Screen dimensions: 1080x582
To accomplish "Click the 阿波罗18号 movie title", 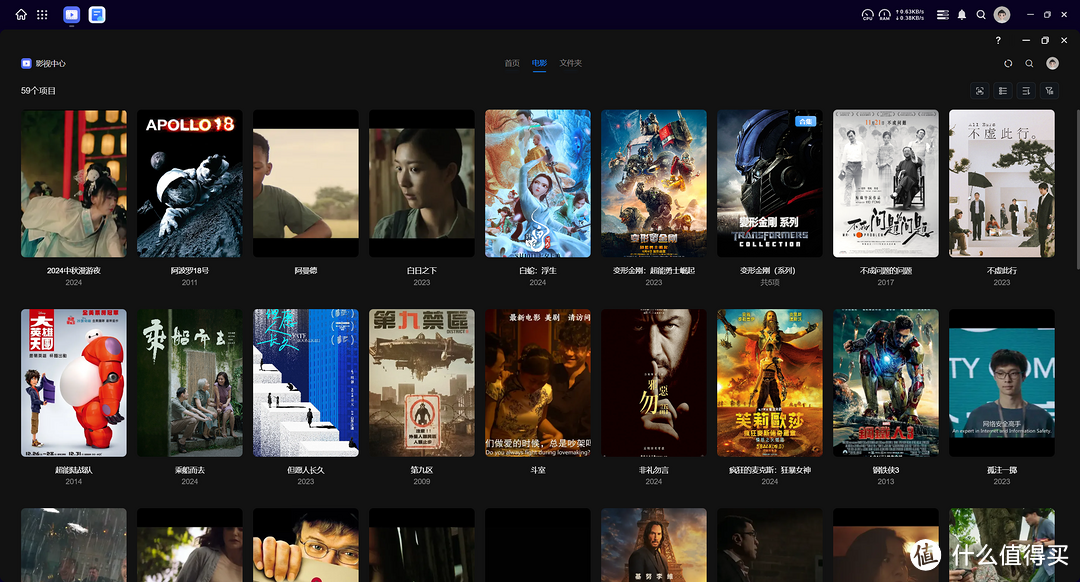I will (190, 270).
